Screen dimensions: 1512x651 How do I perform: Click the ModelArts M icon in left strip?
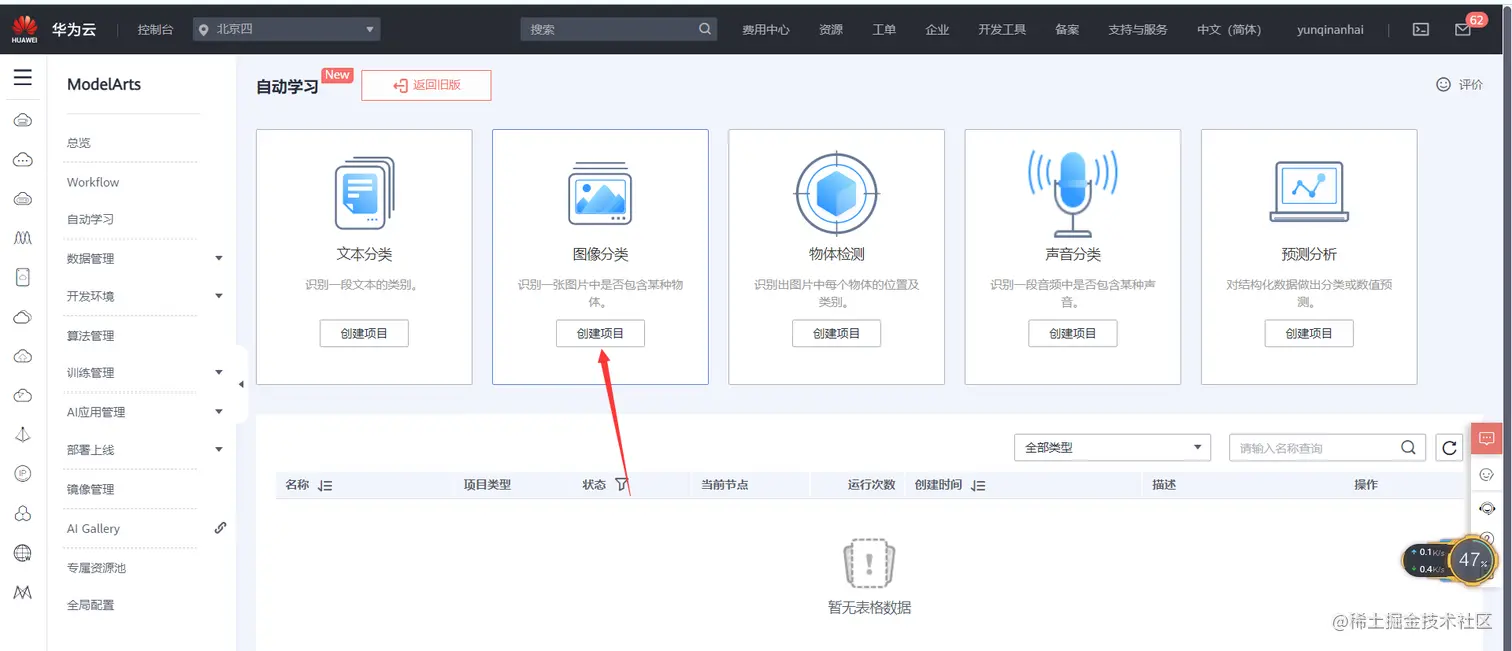tap(22, 592)
